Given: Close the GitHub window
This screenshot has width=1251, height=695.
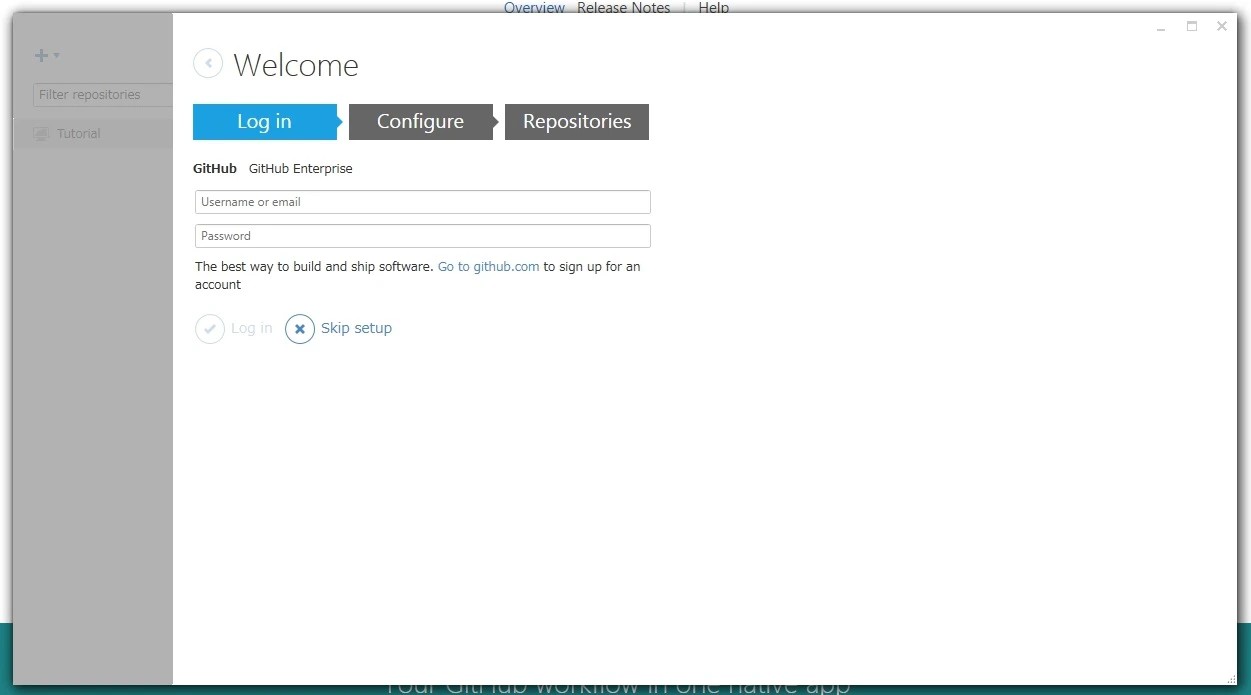Looking at the screenshot, I should coord(1222,27).
